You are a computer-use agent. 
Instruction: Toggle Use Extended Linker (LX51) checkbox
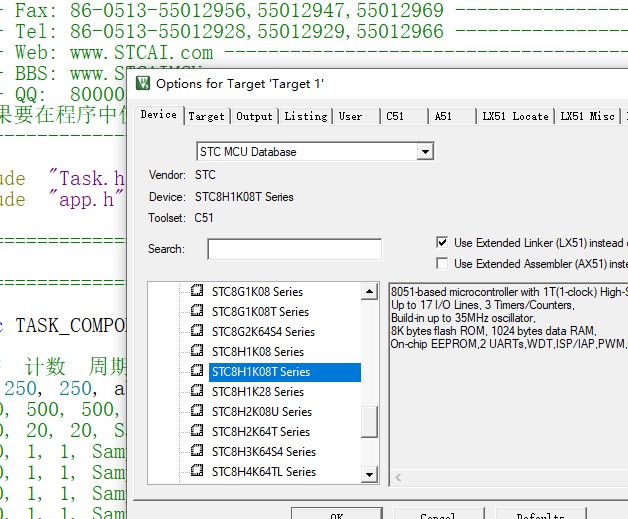(442, 242)
